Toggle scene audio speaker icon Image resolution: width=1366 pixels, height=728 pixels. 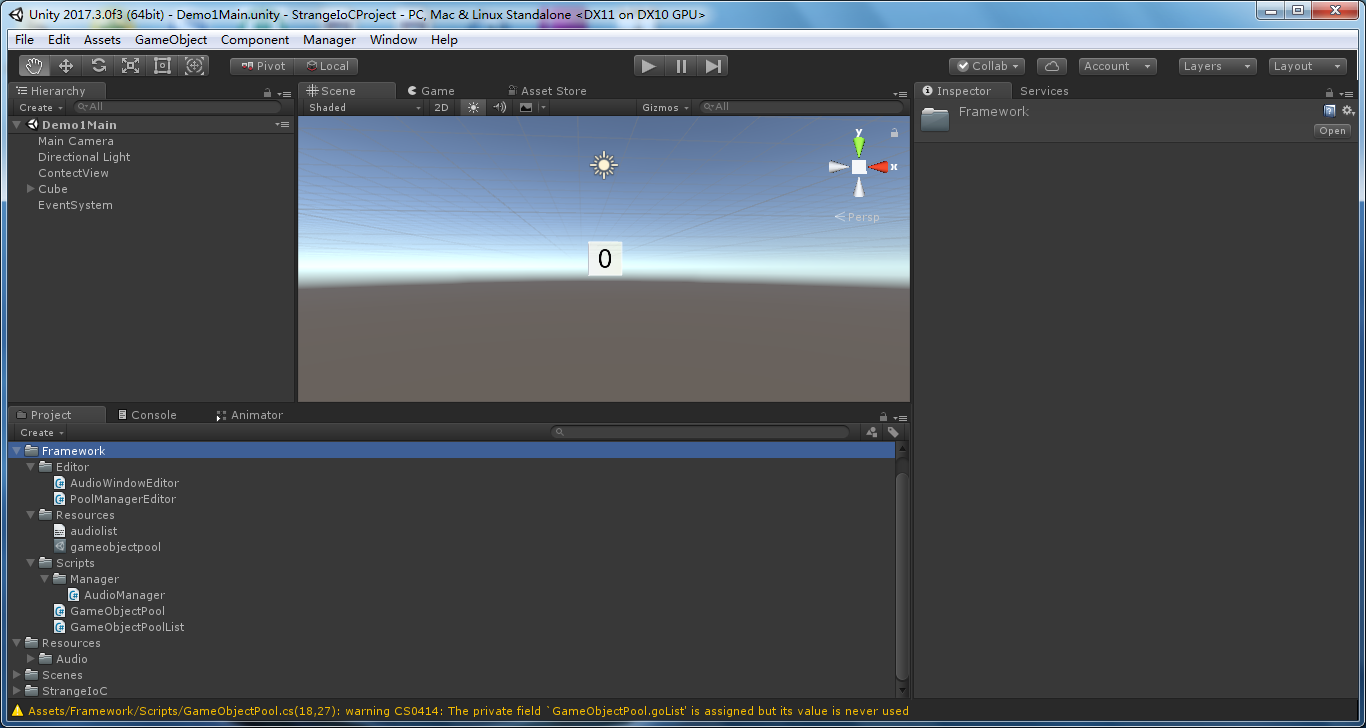click(500, 107)
